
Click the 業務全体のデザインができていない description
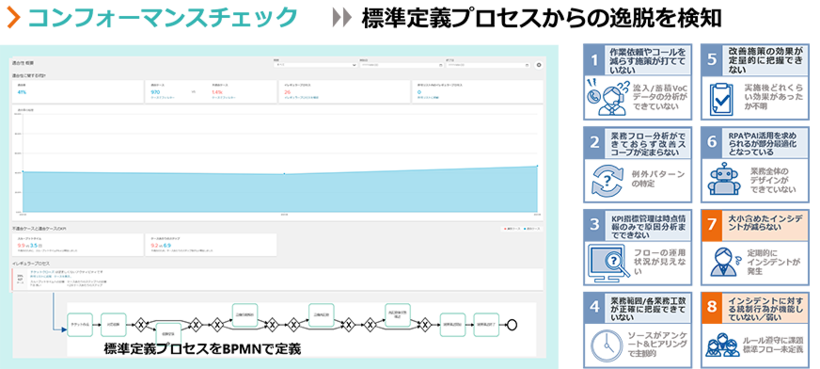(773, 179)
